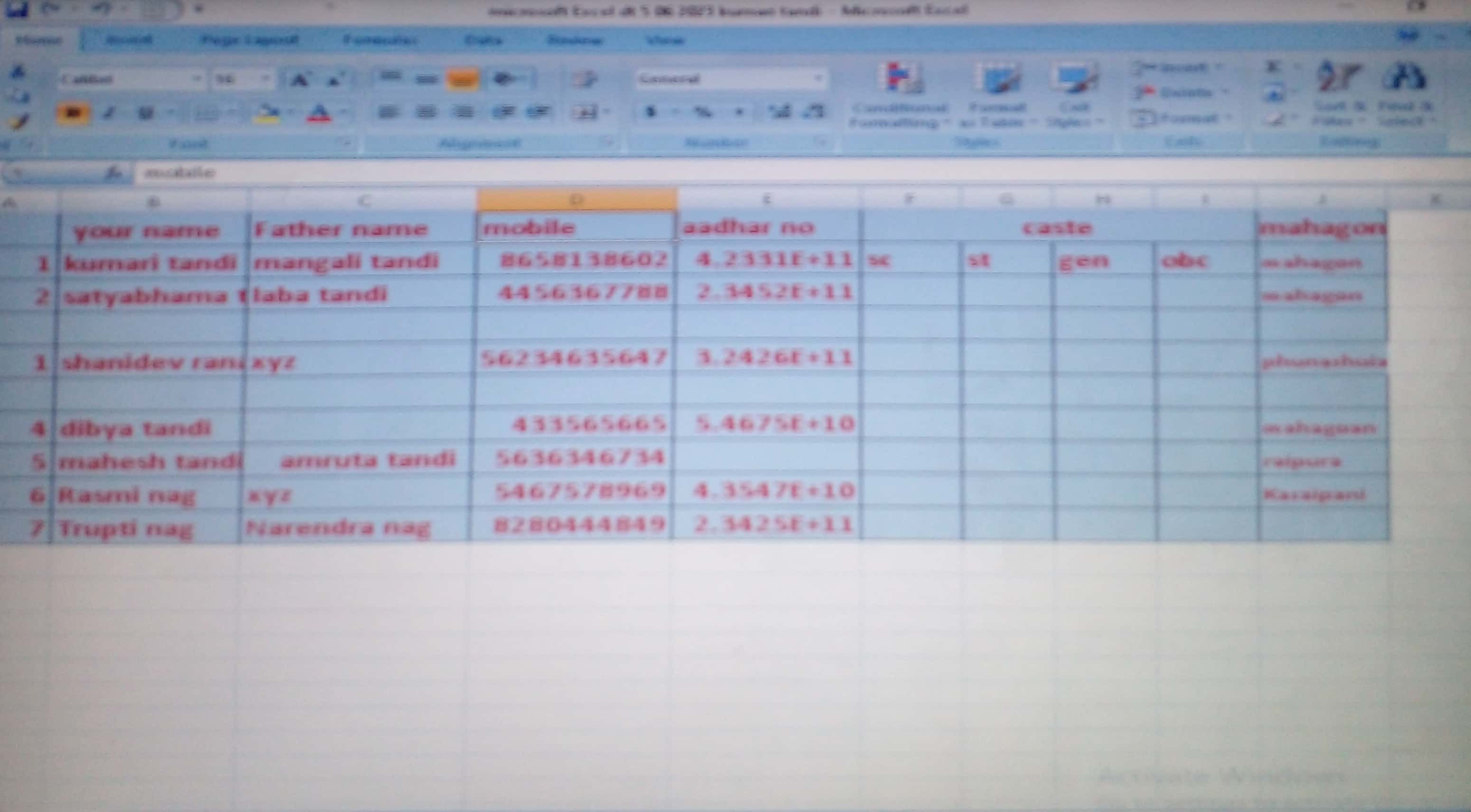Click the Delete cells button
Image resolution: width=1471 pixels, height=812 pixels.
(x=1176, y=92)
